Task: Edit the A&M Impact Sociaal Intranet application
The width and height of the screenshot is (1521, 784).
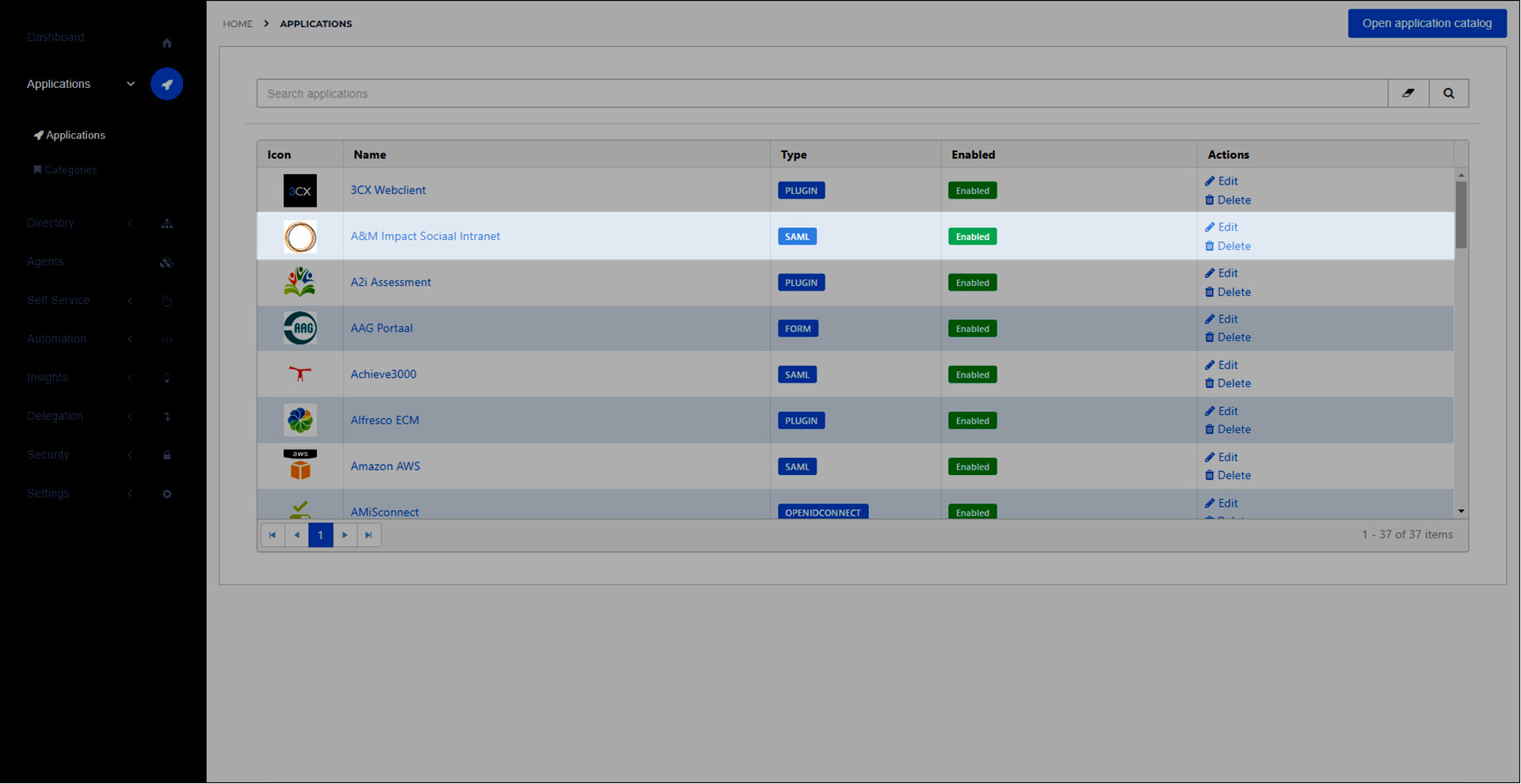Action: 1222,227
